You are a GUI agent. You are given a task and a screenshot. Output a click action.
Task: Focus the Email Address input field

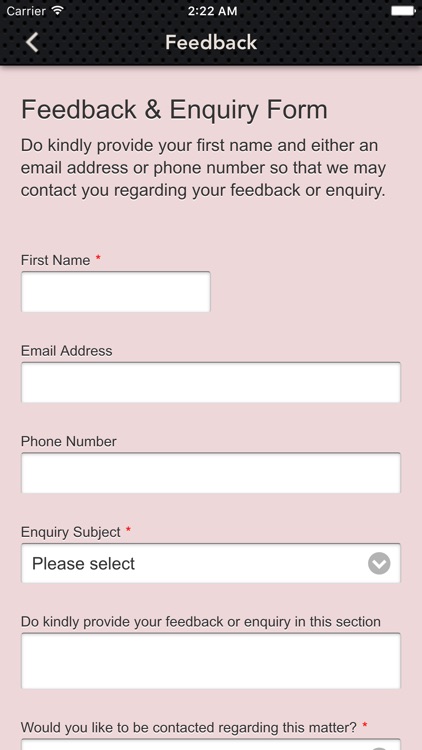211,382
